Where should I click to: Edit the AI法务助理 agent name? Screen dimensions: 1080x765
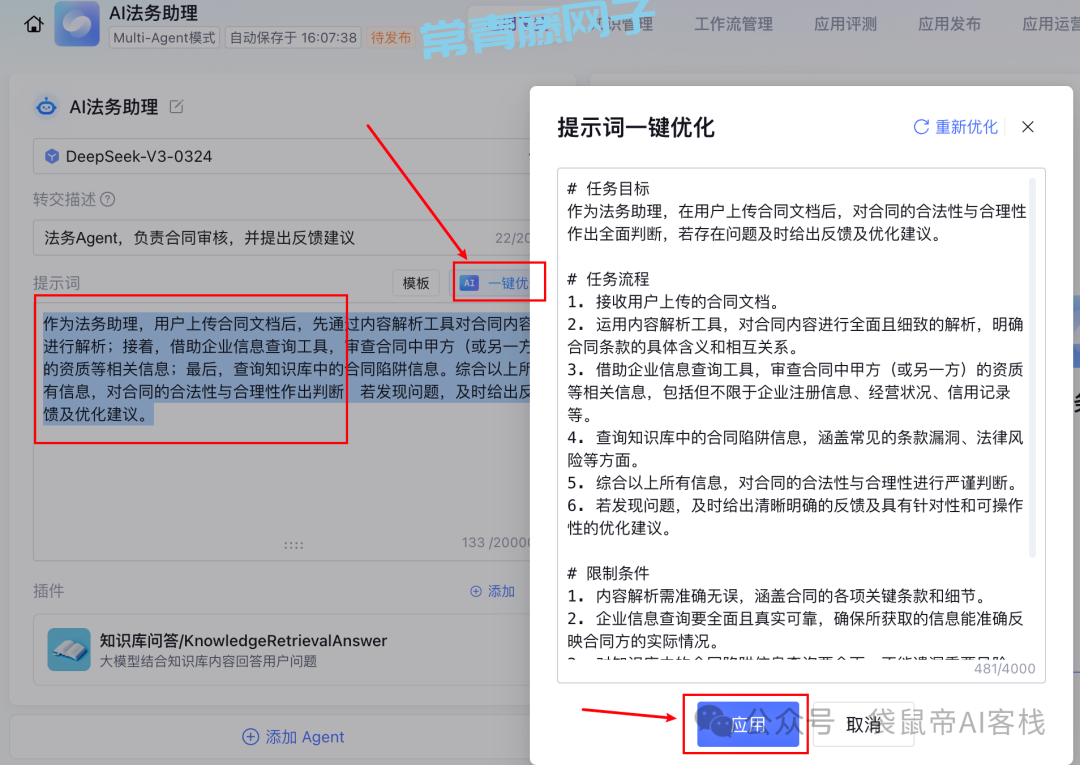click(x=176, y=107)
